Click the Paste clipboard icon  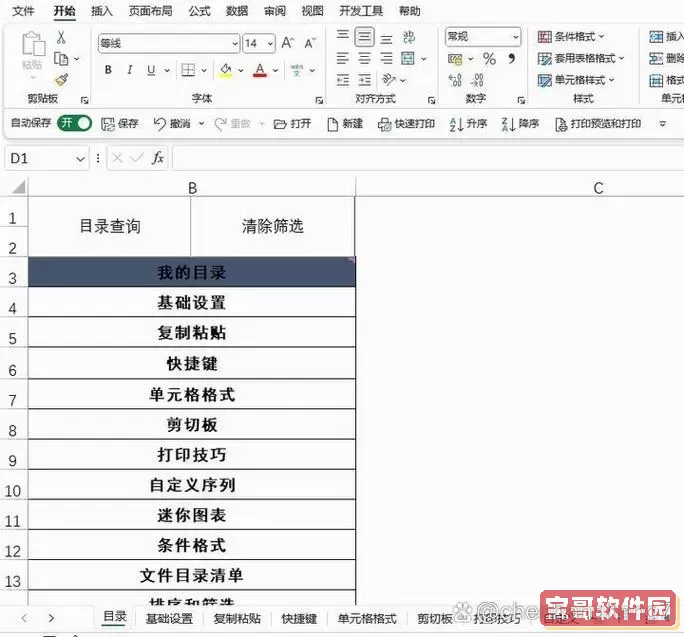33,45
